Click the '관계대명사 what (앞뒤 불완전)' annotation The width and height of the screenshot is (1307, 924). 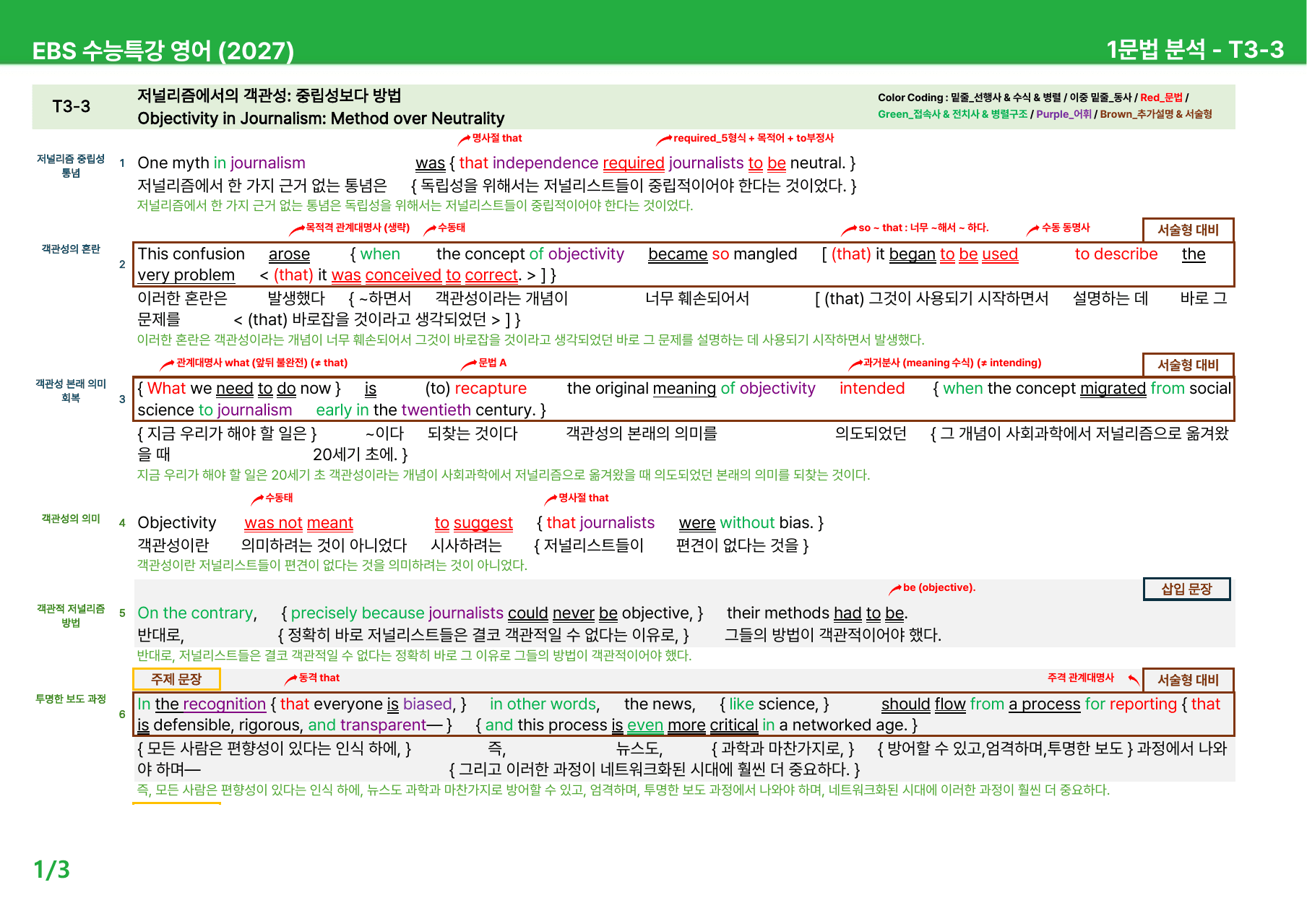tap(262, 363)
